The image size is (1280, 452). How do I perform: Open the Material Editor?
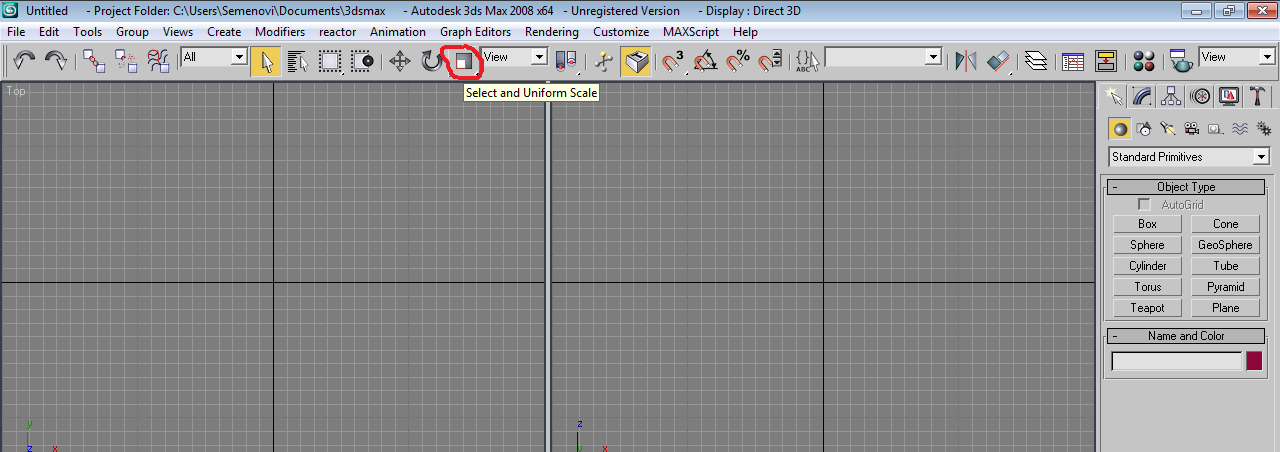coord(1144,62)
